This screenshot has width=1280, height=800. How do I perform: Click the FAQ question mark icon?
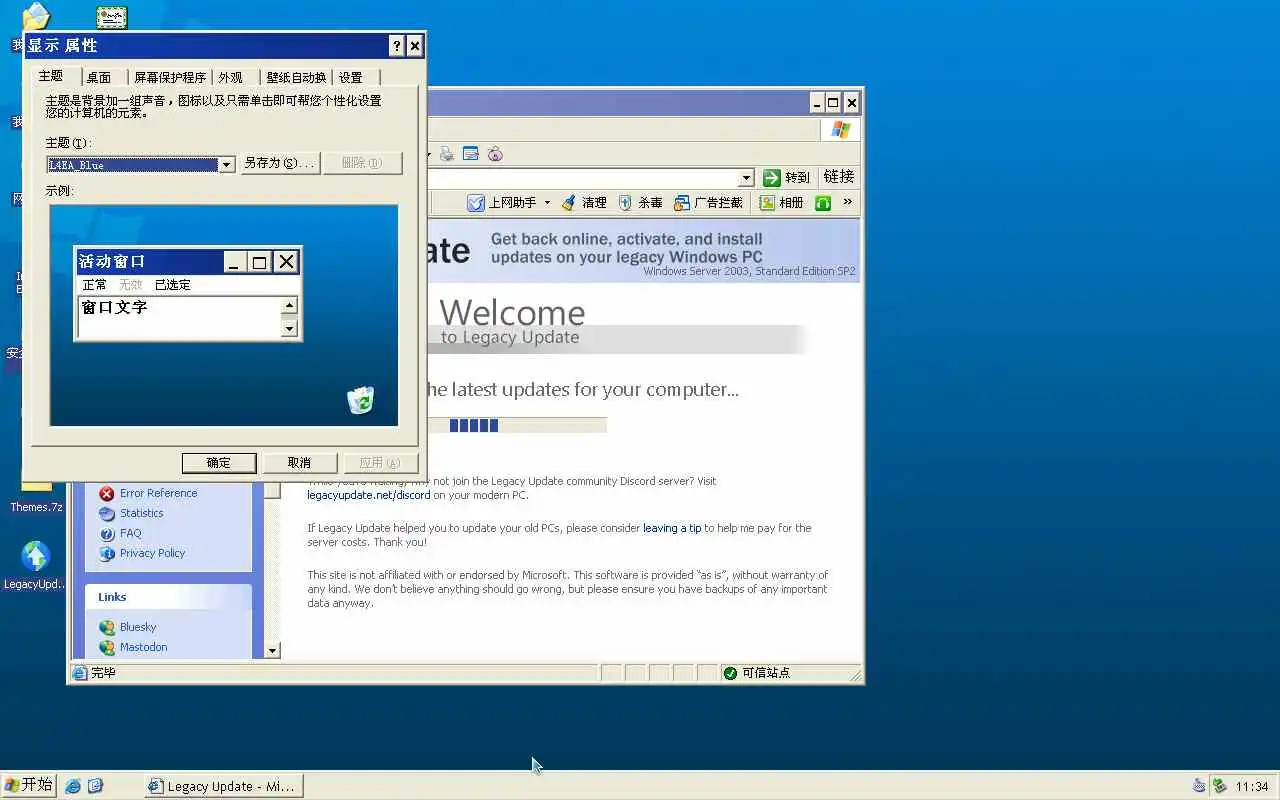[107, 533]
